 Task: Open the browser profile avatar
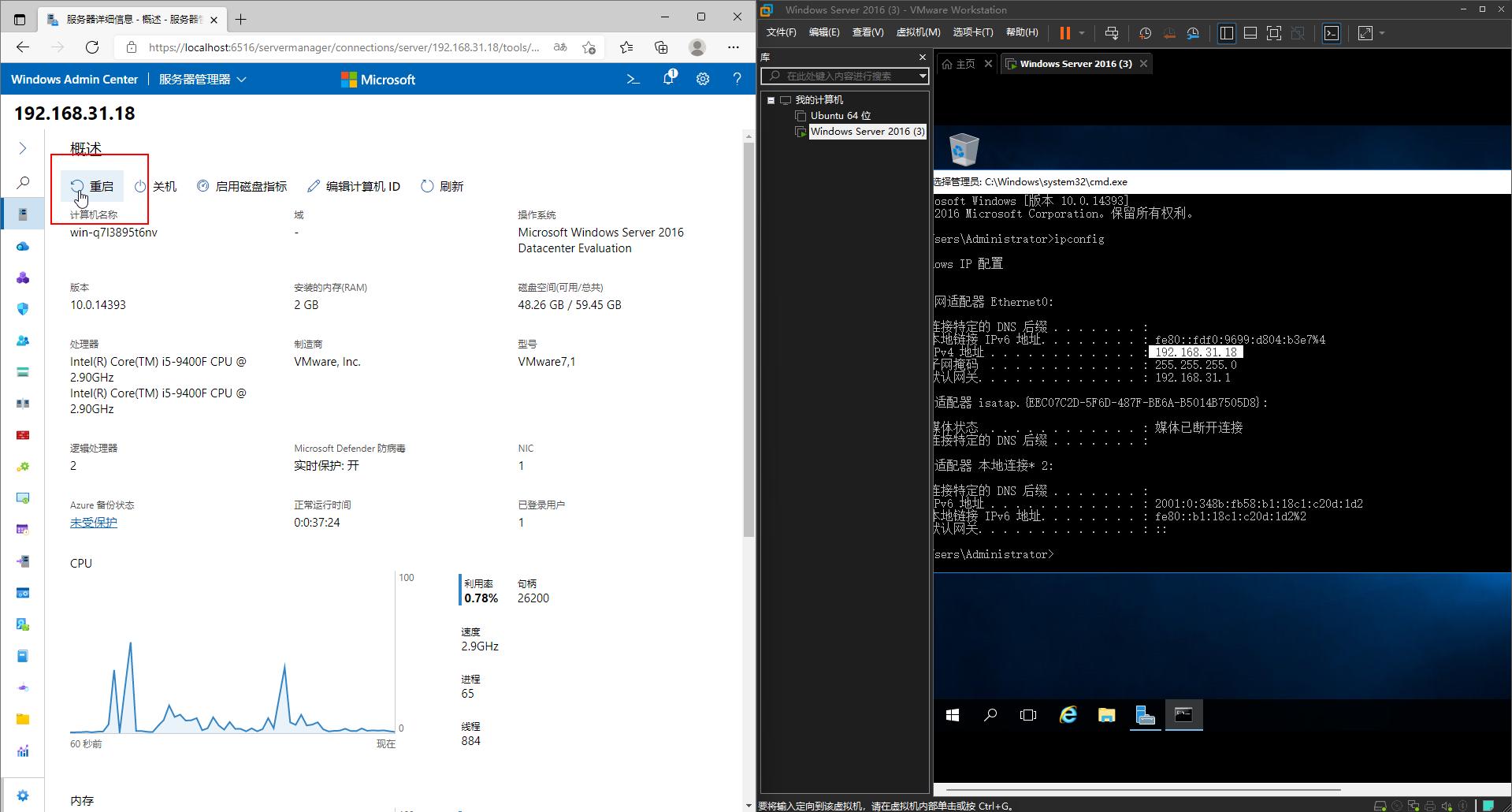[x=697, y=47]
